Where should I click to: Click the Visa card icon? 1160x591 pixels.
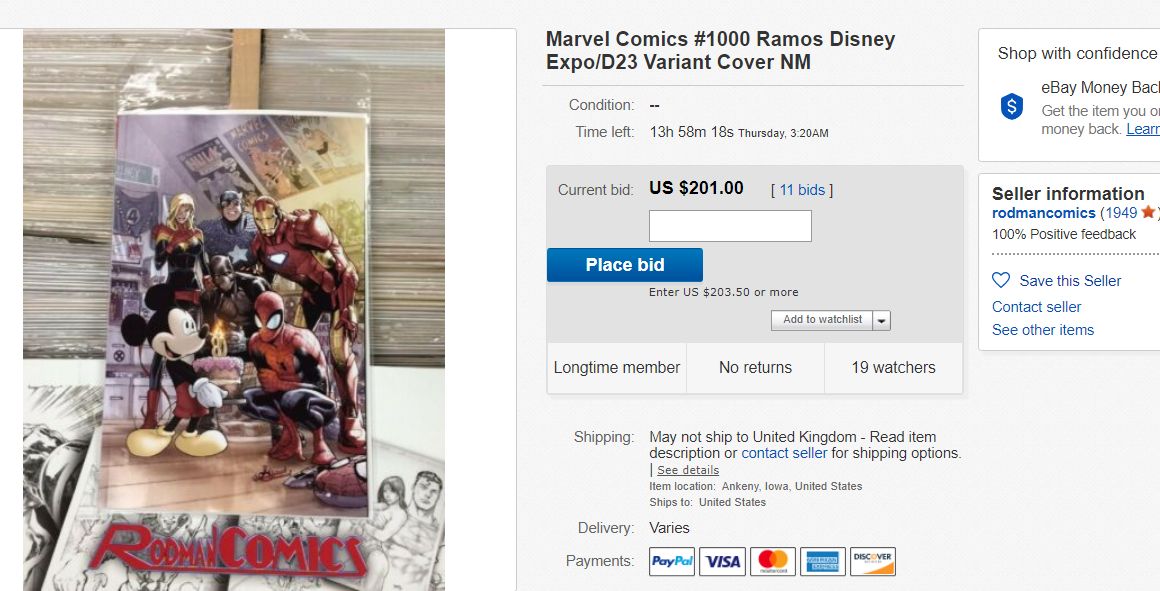tap(722, 561)
